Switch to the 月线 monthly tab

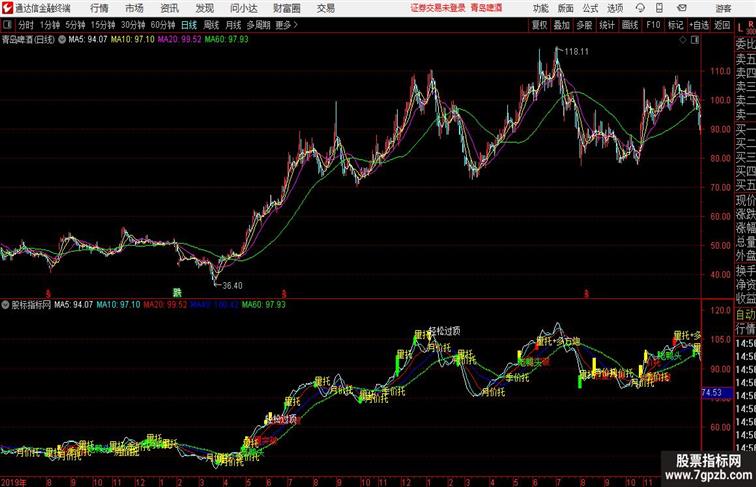tap(233, 25)
